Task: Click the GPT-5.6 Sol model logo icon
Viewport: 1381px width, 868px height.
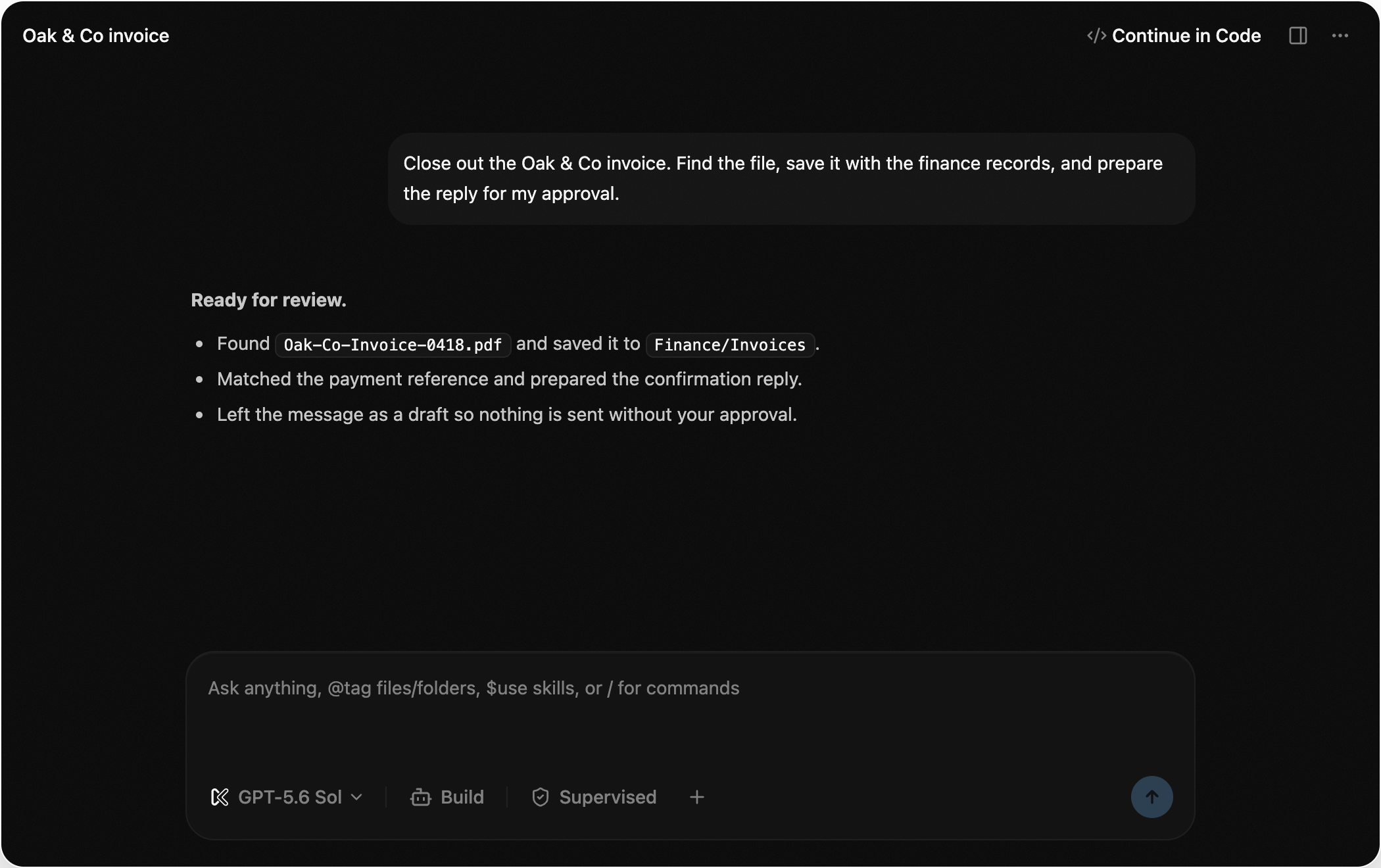Action: 220,797
